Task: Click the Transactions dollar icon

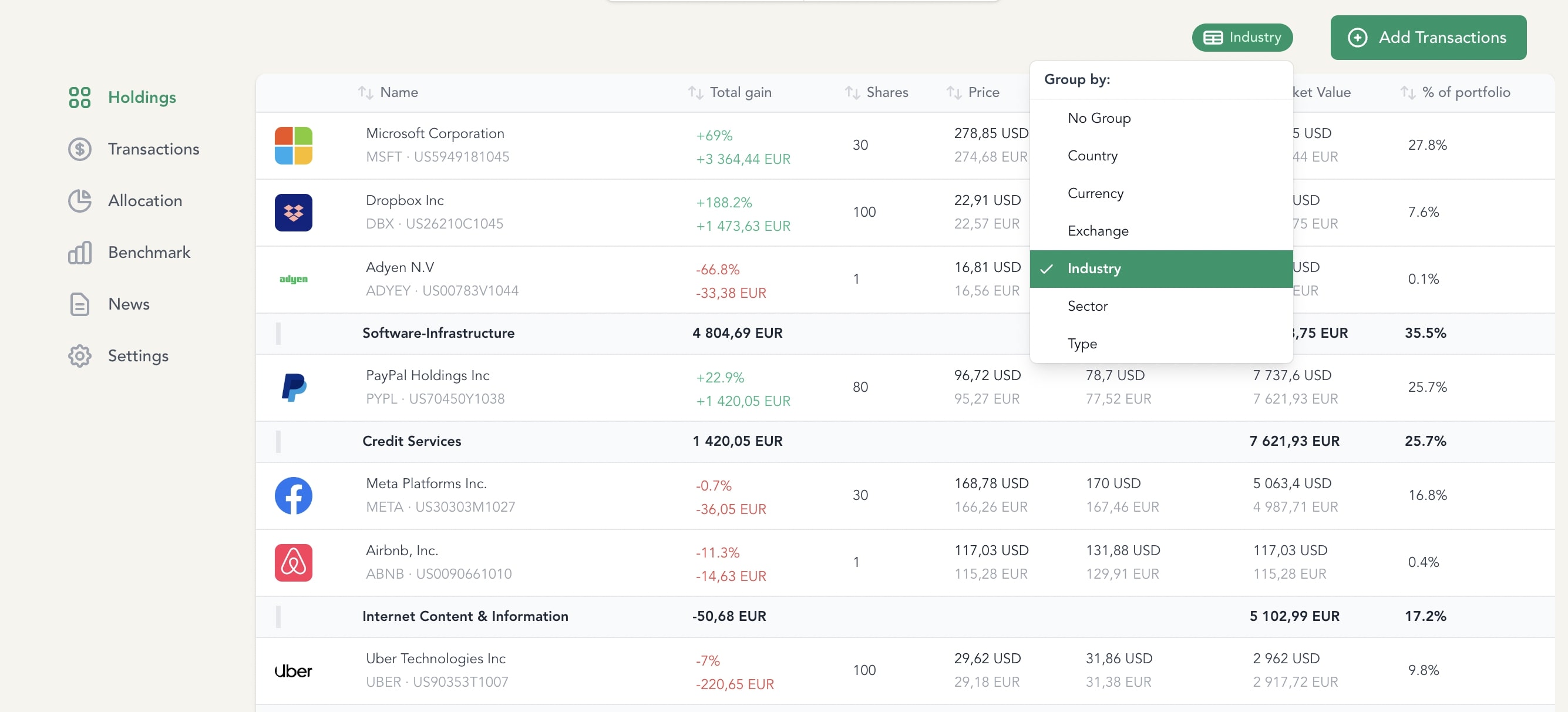Action: (80, 149)
